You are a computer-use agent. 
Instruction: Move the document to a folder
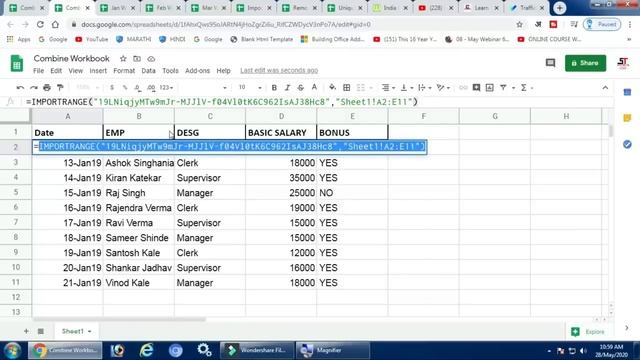pyautogui.click(x=137, y=59)
